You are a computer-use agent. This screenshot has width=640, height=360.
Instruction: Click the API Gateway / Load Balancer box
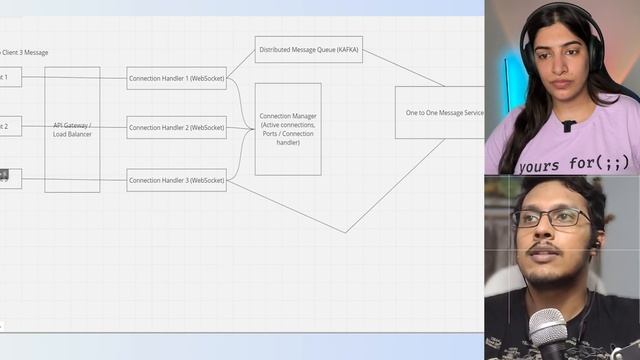(x=72, y=130)
